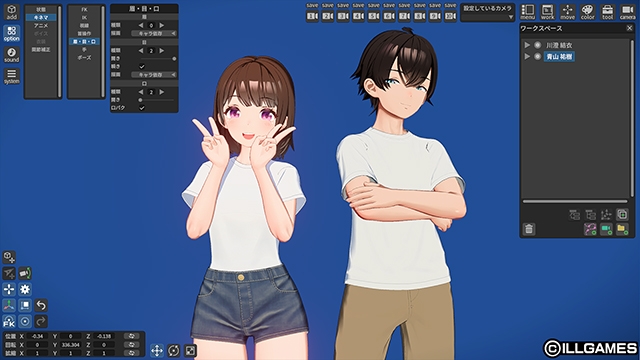Toggle the colored XYZ axis icon
This screenshot has width=640, height=360.
coord(9,305)
